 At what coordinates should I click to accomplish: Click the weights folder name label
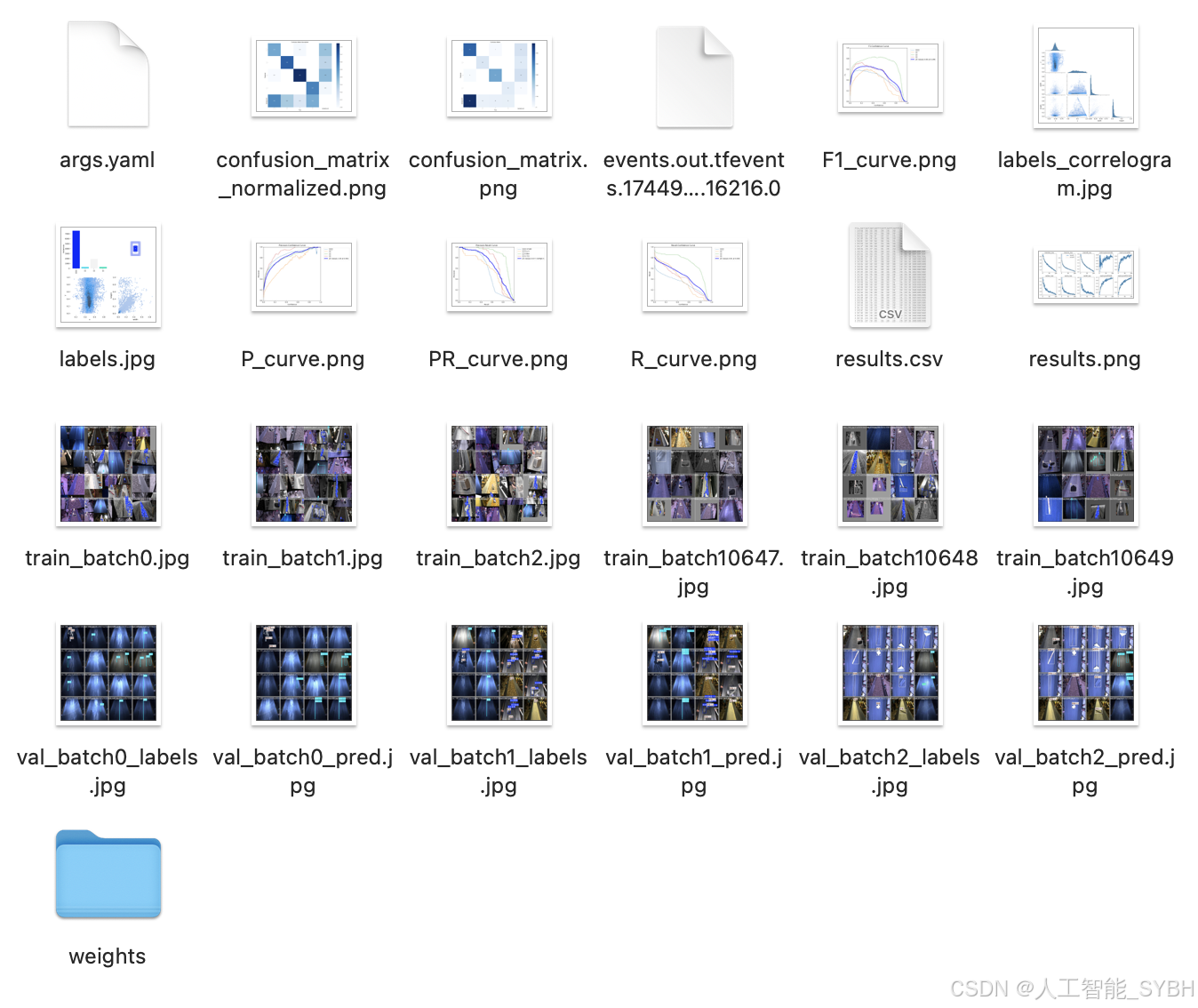coord(108,956)
